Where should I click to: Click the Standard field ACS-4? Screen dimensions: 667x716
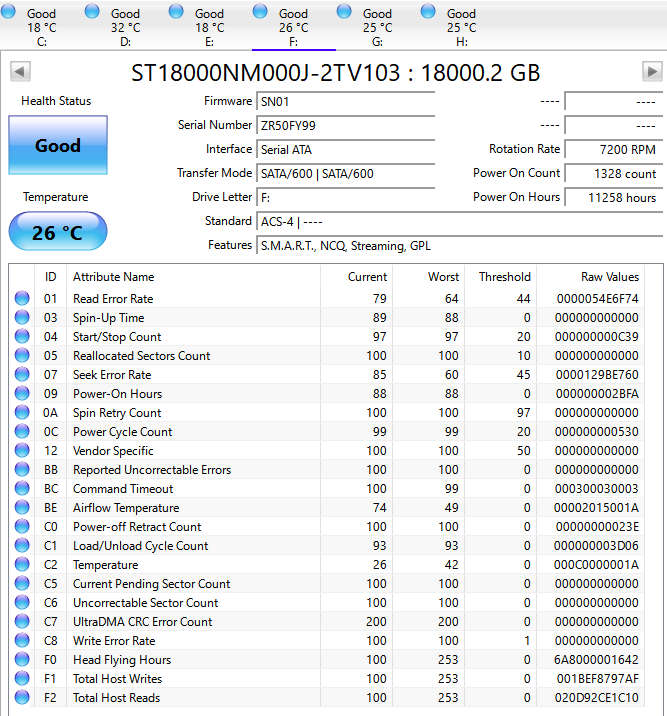(x=459, y=221)
